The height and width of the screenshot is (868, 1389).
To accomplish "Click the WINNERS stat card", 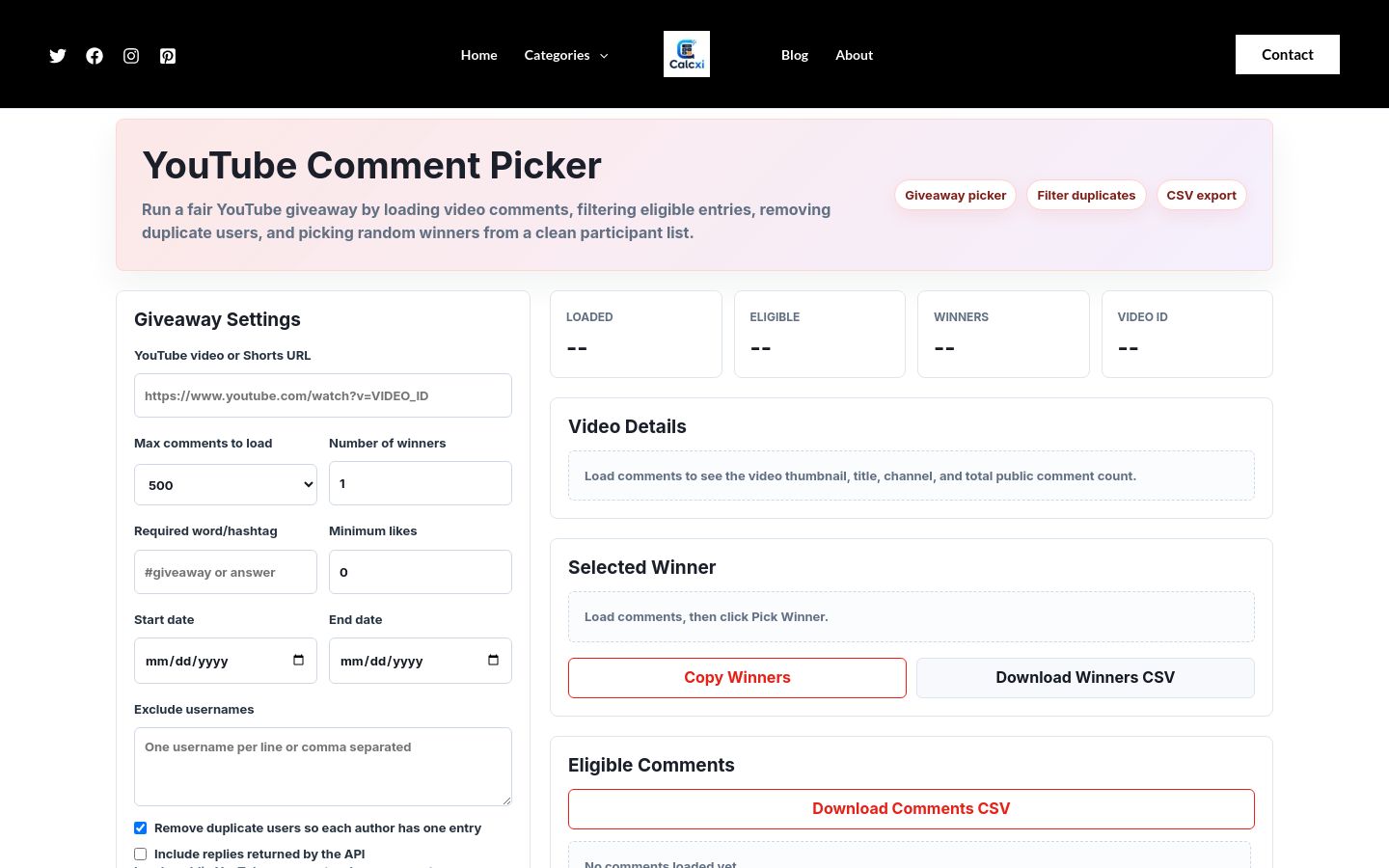I will pyautogui.click(x=1003, y=334).
